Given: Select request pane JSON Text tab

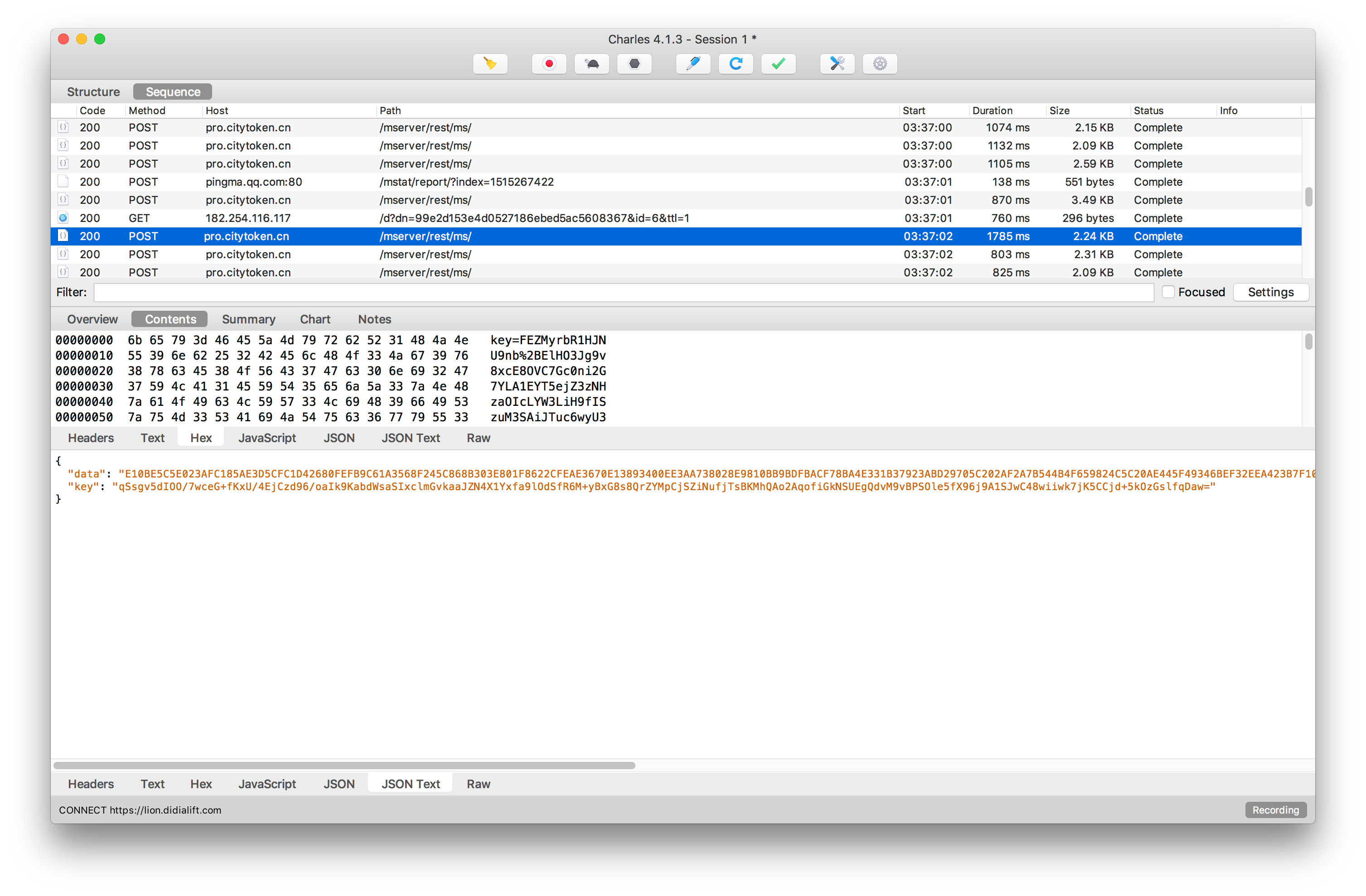Looking at the screenshot, I should [x=410, y=438].
